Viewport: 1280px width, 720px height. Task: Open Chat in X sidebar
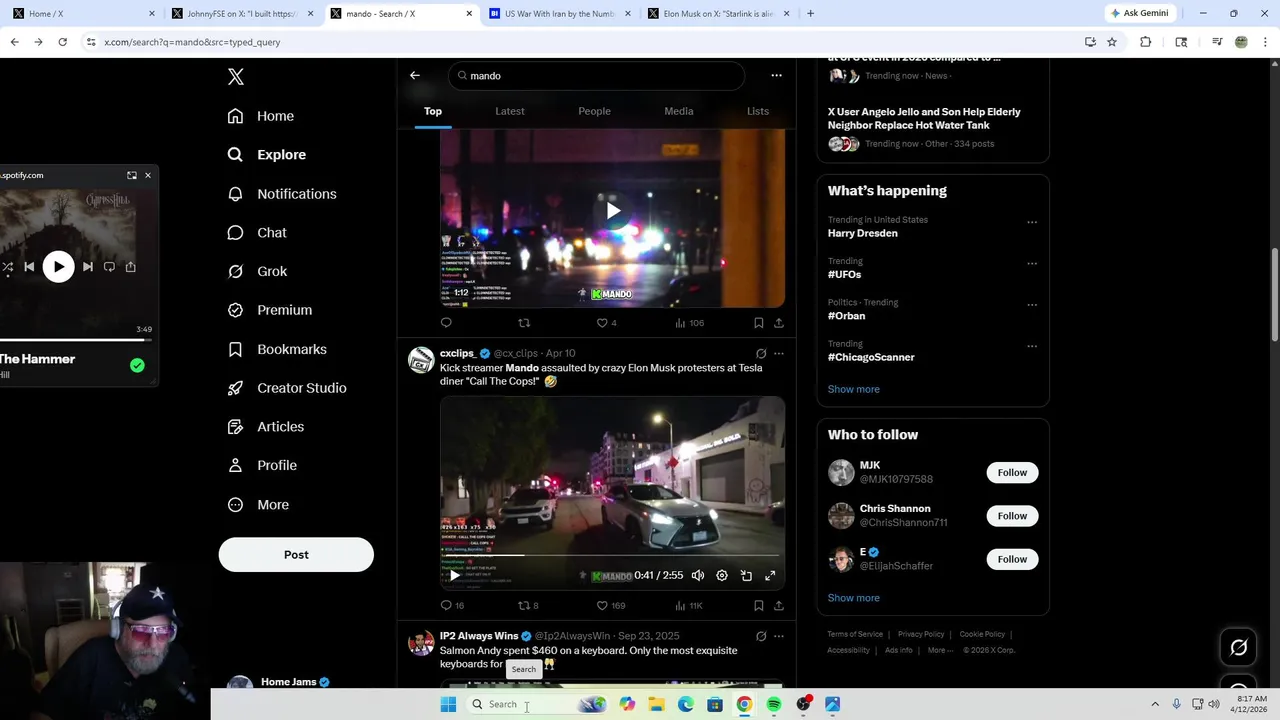coord(257,233)
